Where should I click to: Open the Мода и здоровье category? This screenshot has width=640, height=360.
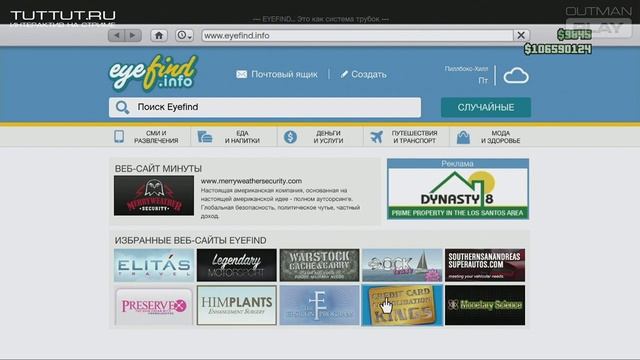pos(500,137)
